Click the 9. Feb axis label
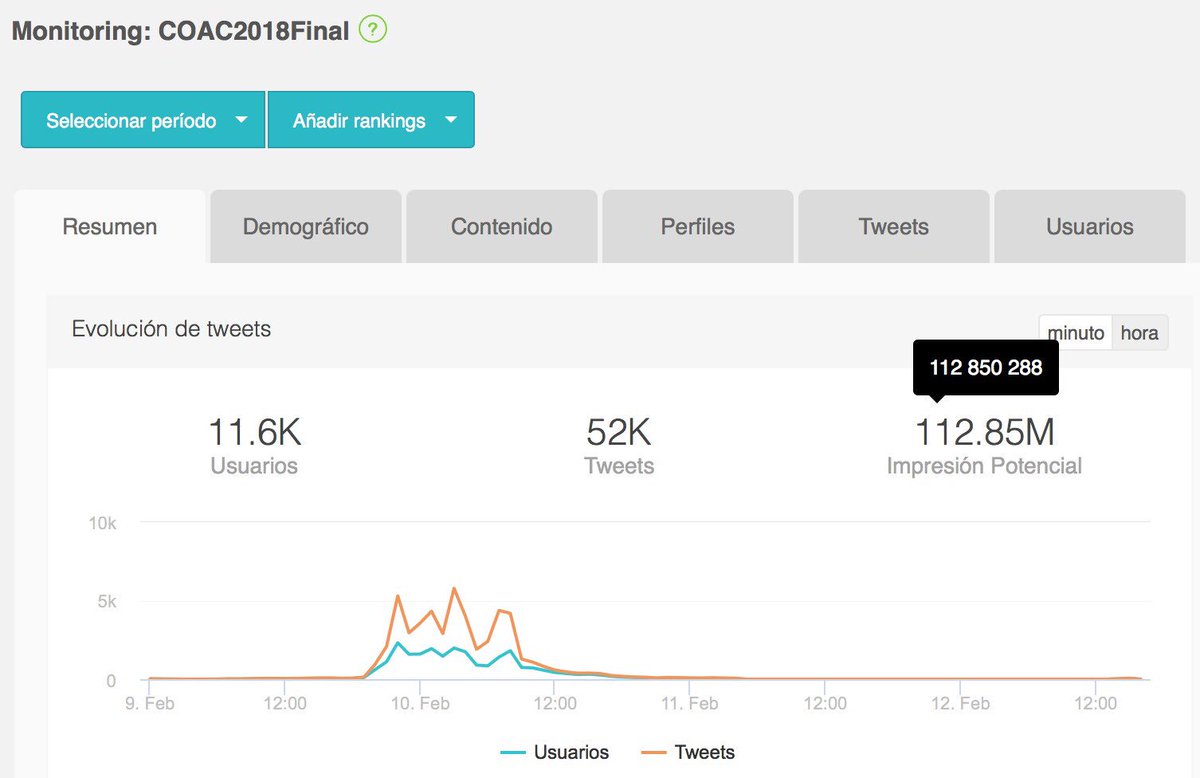Screen dimensions: 1200x778 (x=149, y=704)
